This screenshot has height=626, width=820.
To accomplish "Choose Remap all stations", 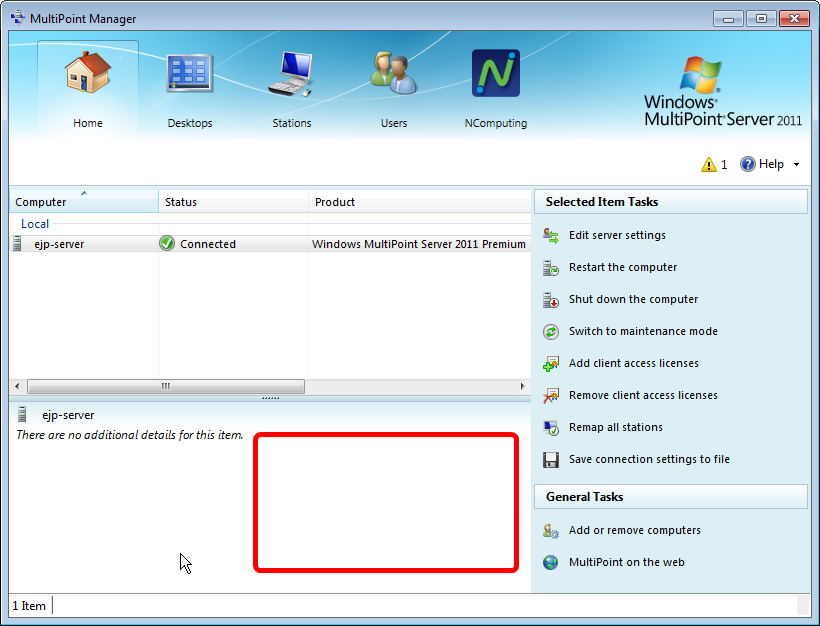I will pyautogui.click(x=616, y=427).
